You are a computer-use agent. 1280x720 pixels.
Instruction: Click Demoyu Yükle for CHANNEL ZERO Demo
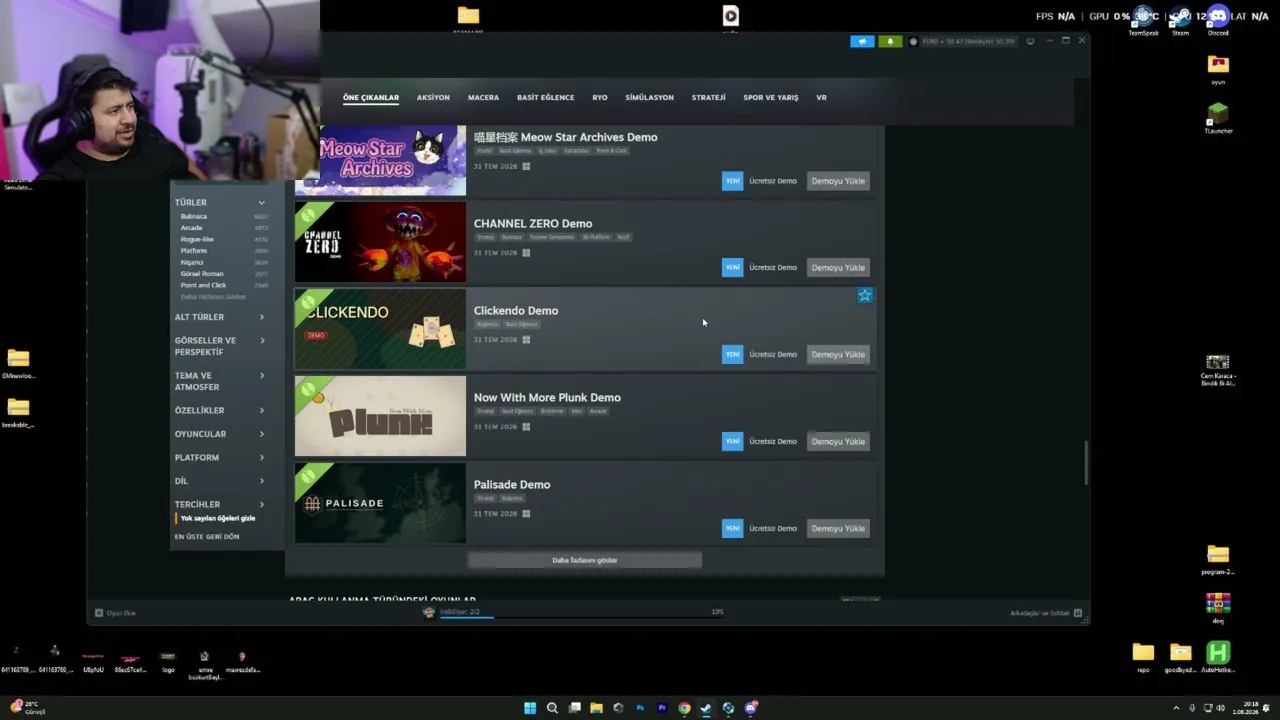[x=838, y=268]
